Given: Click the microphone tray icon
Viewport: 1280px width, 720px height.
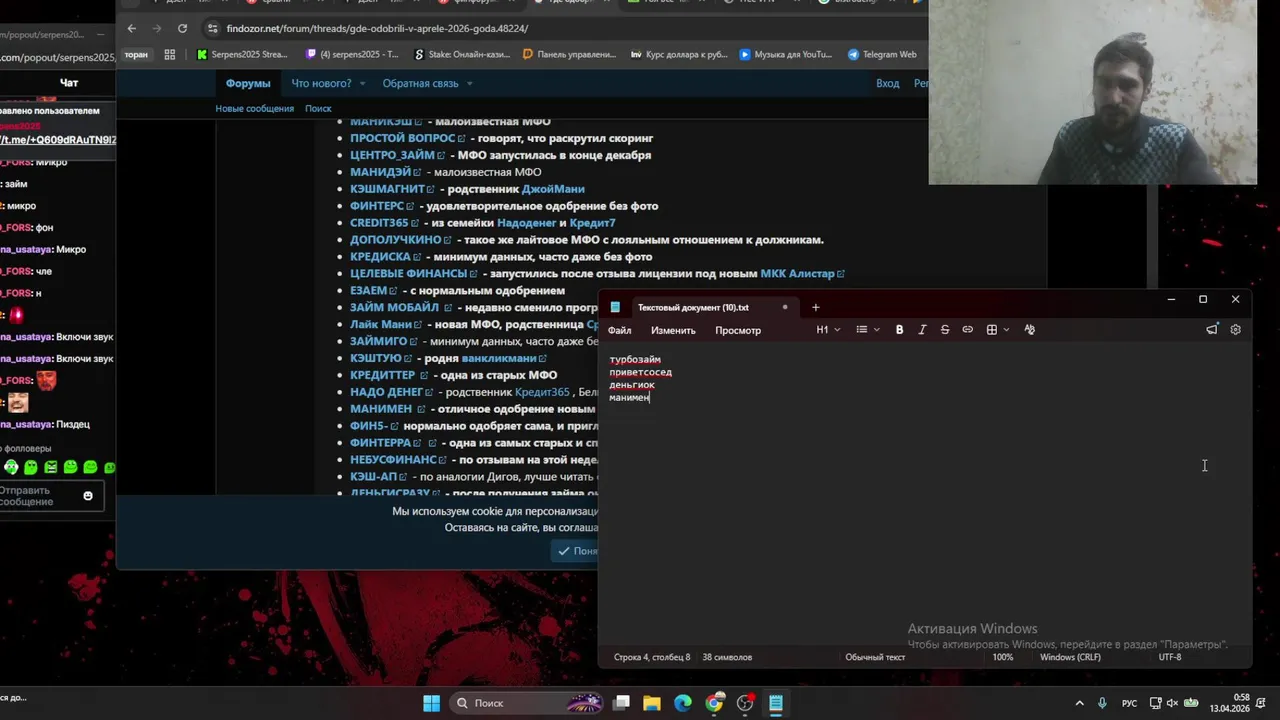Looking at the screenshot, I should [1102, 703].
